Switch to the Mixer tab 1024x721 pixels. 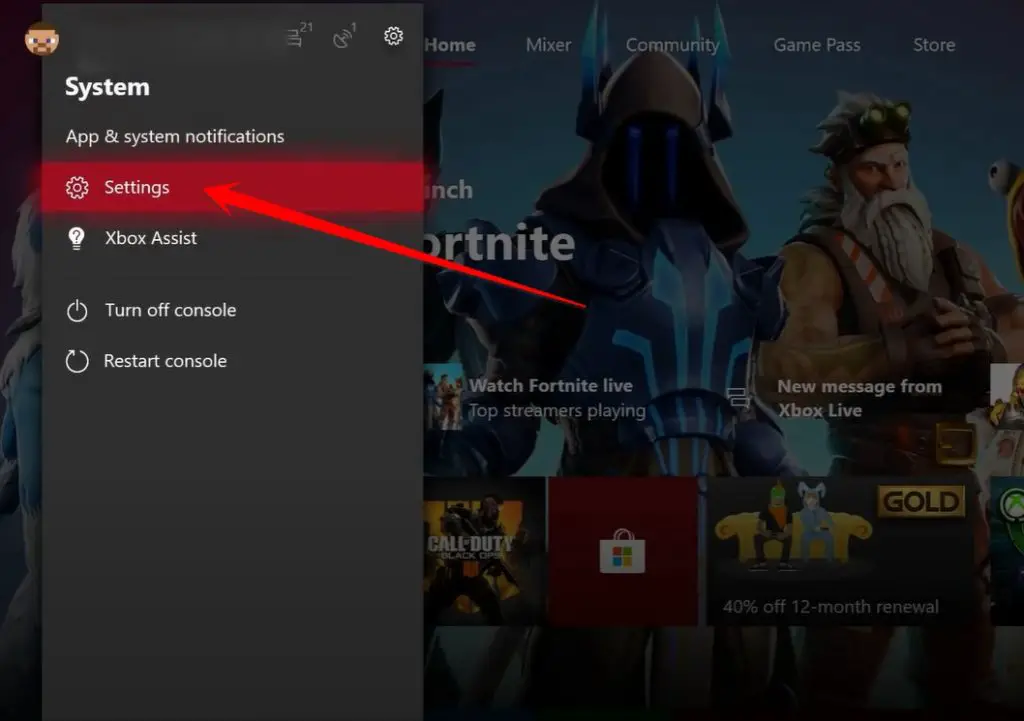(x=549, y=45)
